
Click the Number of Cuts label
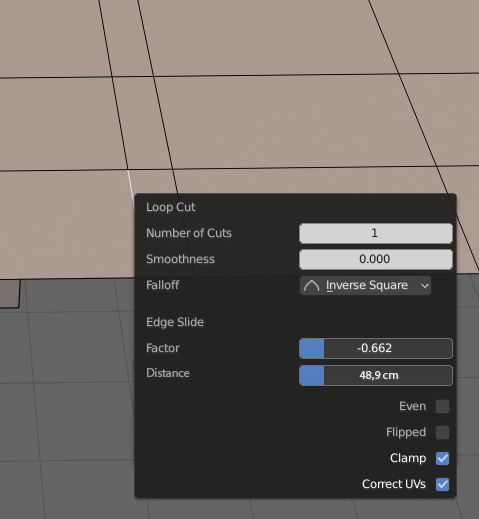pos(189,233)
